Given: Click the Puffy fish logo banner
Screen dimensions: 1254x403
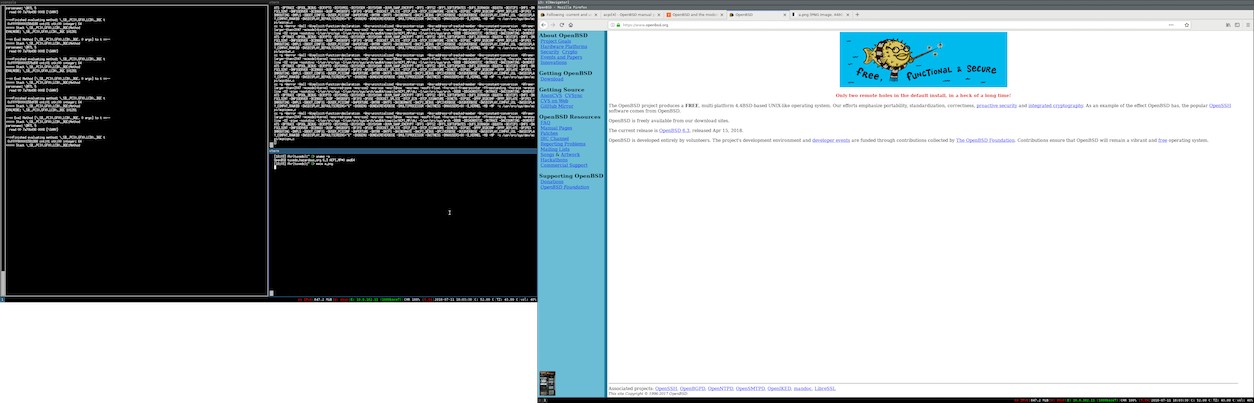Looking at the screenshot, I should tap(923, 60).
